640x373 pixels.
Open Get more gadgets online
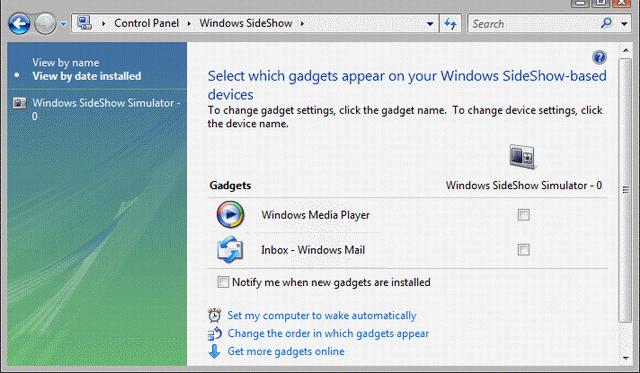286,351
